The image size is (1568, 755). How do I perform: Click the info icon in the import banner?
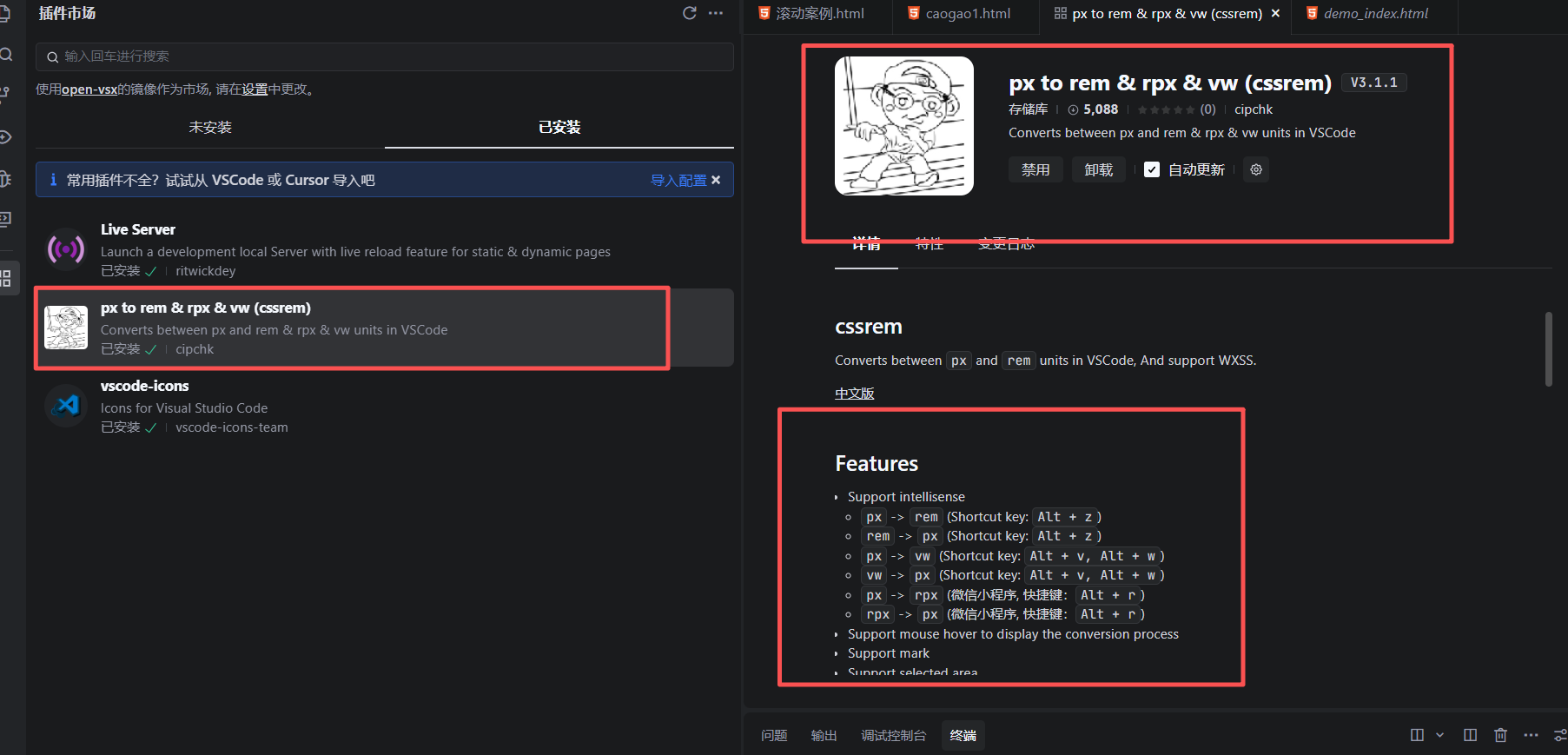[x=53, y=180]
